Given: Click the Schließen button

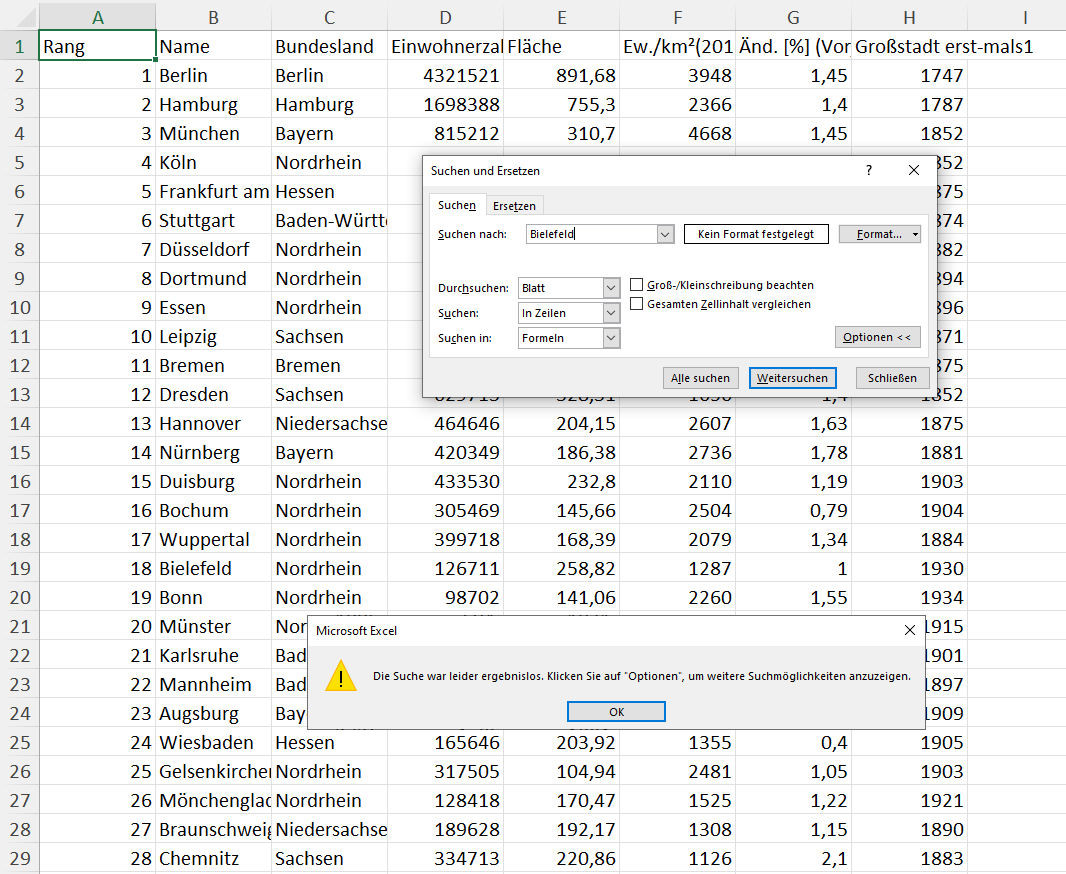Looking at the screenshot, I should [x=892, y=378].
